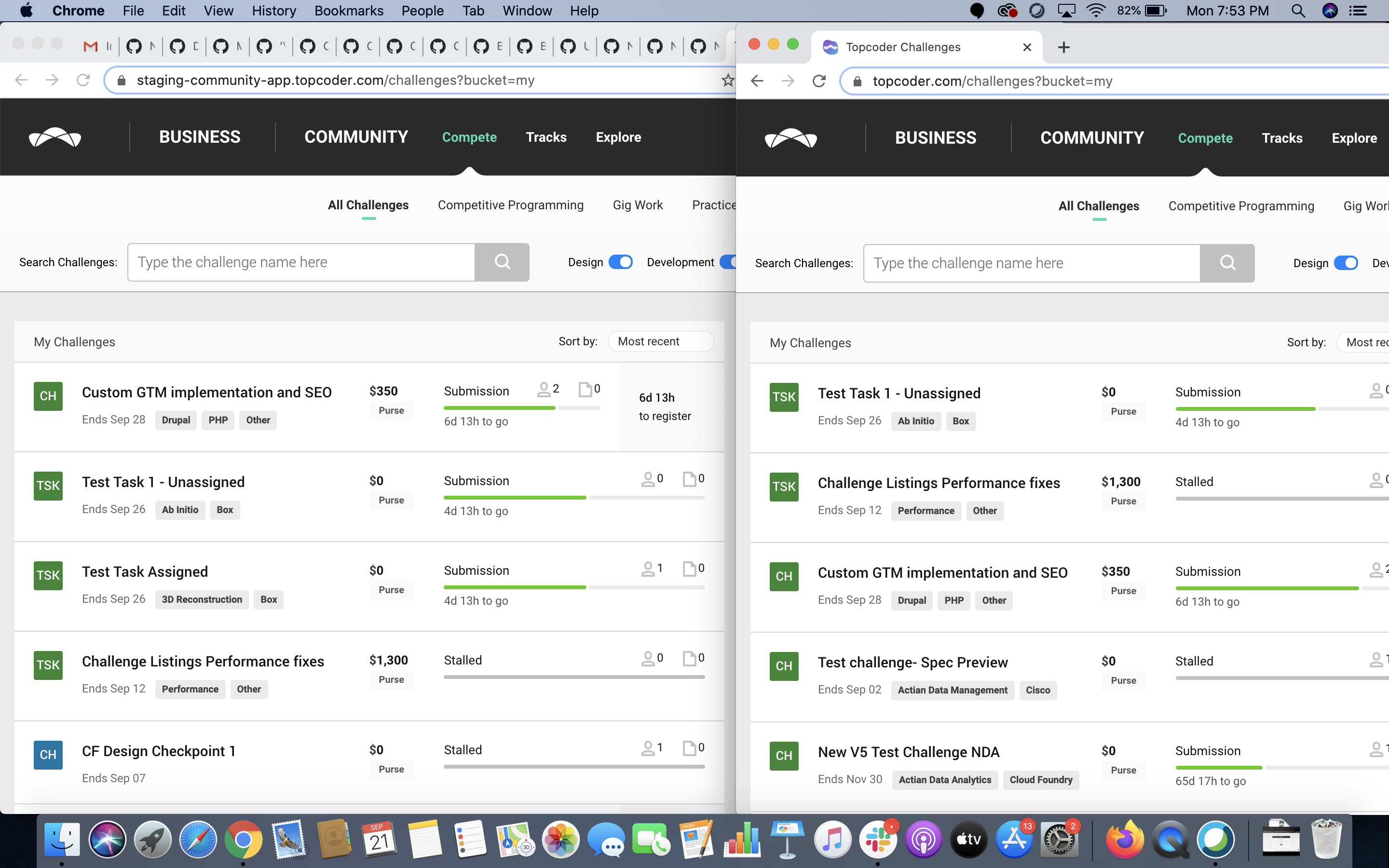Open a new tab in the right Chrome window
The width and height of the screenshot is (1389, 868).
pos(1063,47)
